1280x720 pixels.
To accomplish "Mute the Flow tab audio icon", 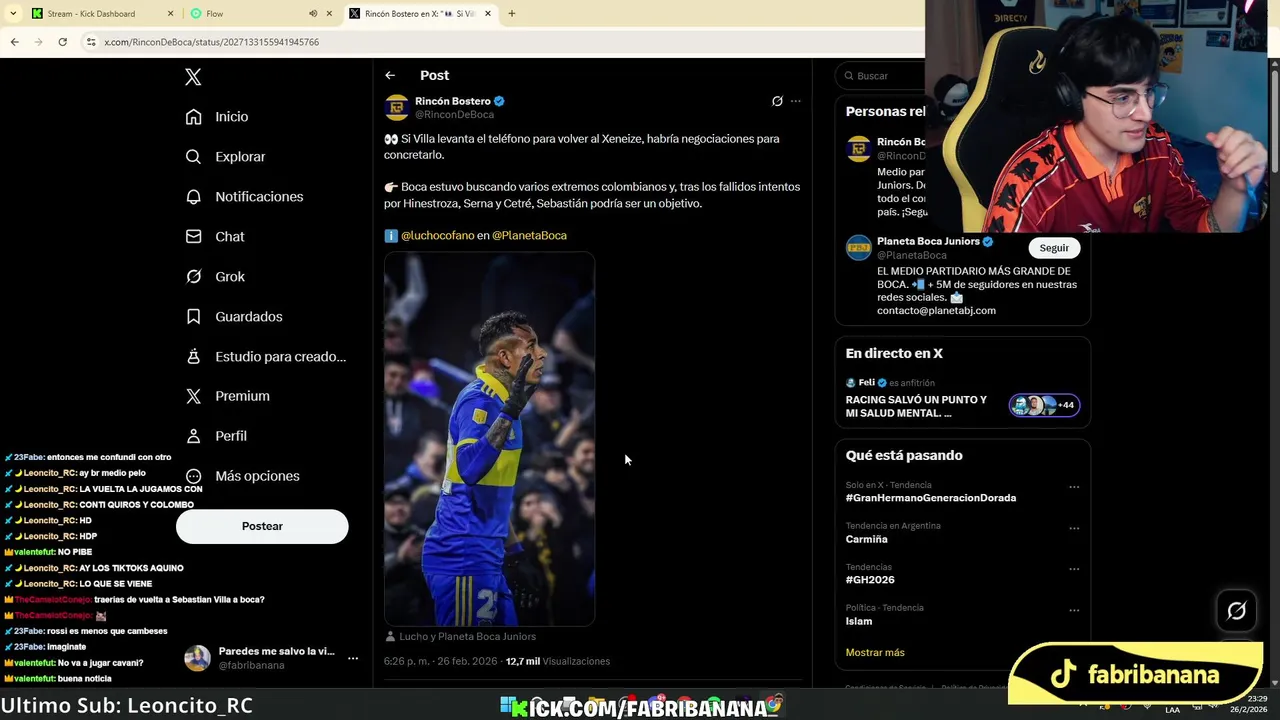I will pos(313,14).
